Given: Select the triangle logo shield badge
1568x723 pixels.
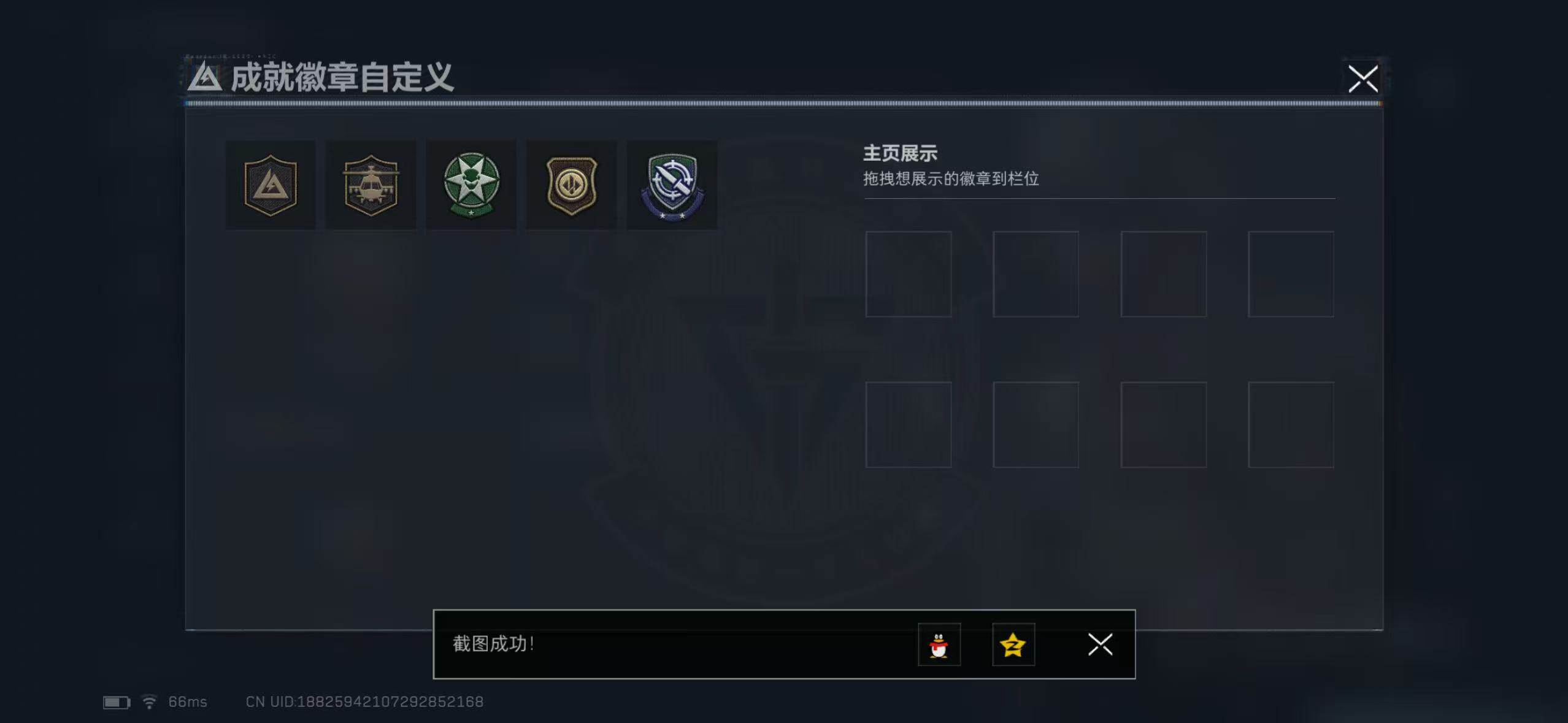Looking at the screenshot, I should tap(271, 185).
